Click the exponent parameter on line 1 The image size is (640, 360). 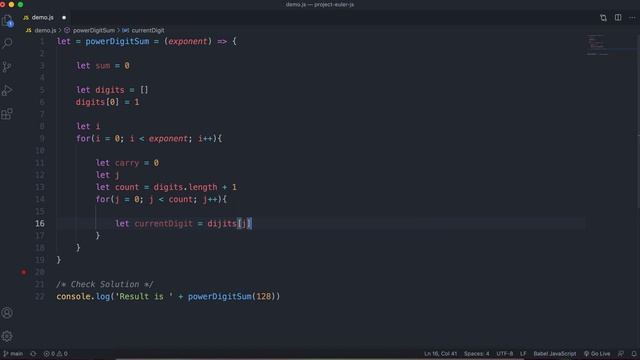188,41
